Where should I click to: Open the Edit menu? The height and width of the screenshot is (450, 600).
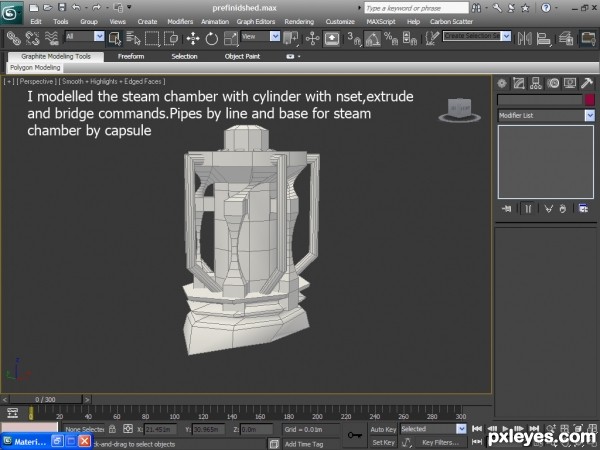point(36,22)
